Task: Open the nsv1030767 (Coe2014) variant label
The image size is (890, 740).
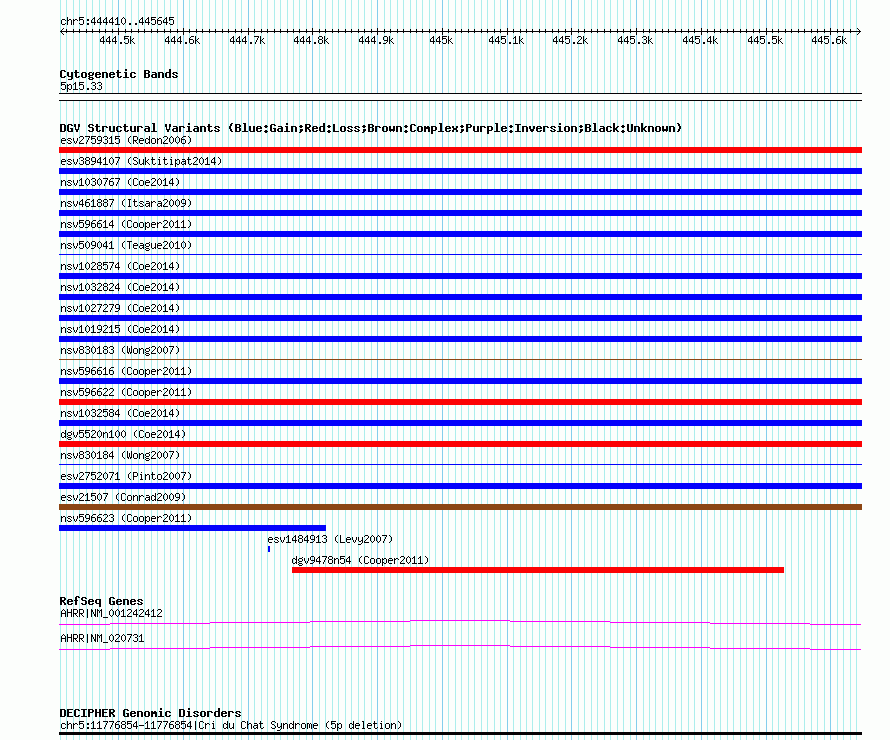Action: 120,182
